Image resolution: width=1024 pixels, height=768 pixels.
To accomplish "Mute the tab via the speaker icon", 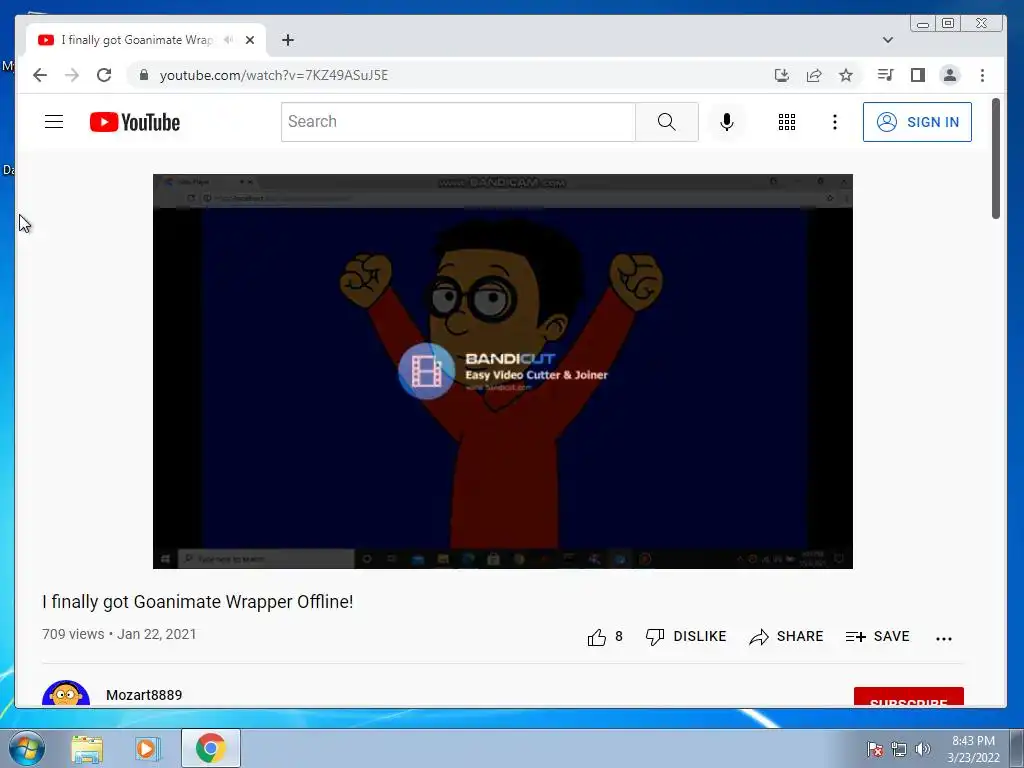I will 229,40.
